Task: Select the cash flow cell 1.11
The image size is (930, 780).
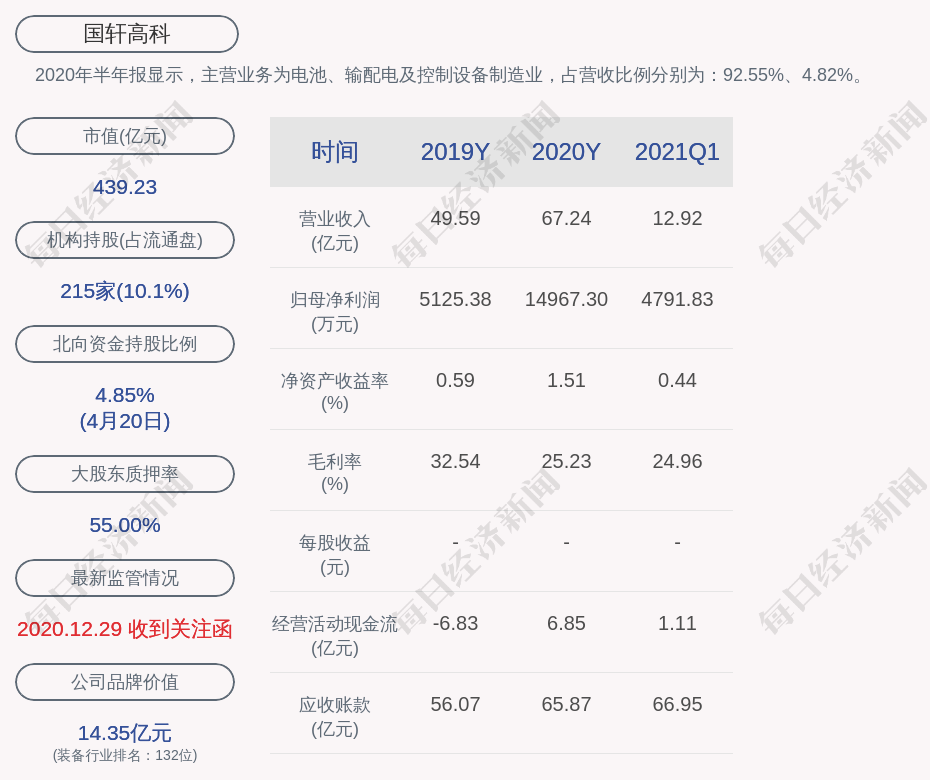Action: pyautogui.click(x=677, y=623)
